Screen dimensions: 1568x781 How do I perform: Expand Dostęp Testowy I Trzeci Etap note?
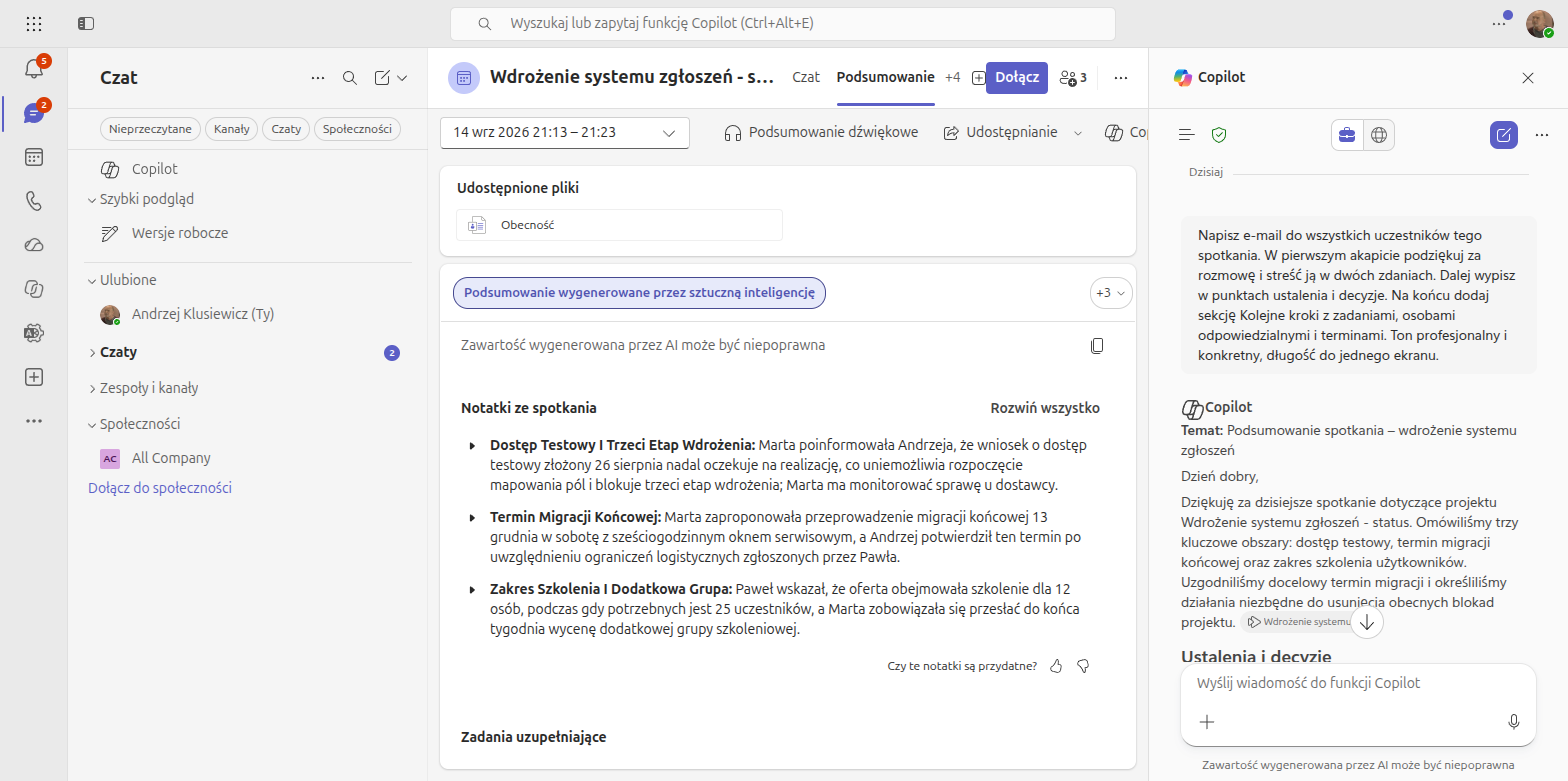472,445
